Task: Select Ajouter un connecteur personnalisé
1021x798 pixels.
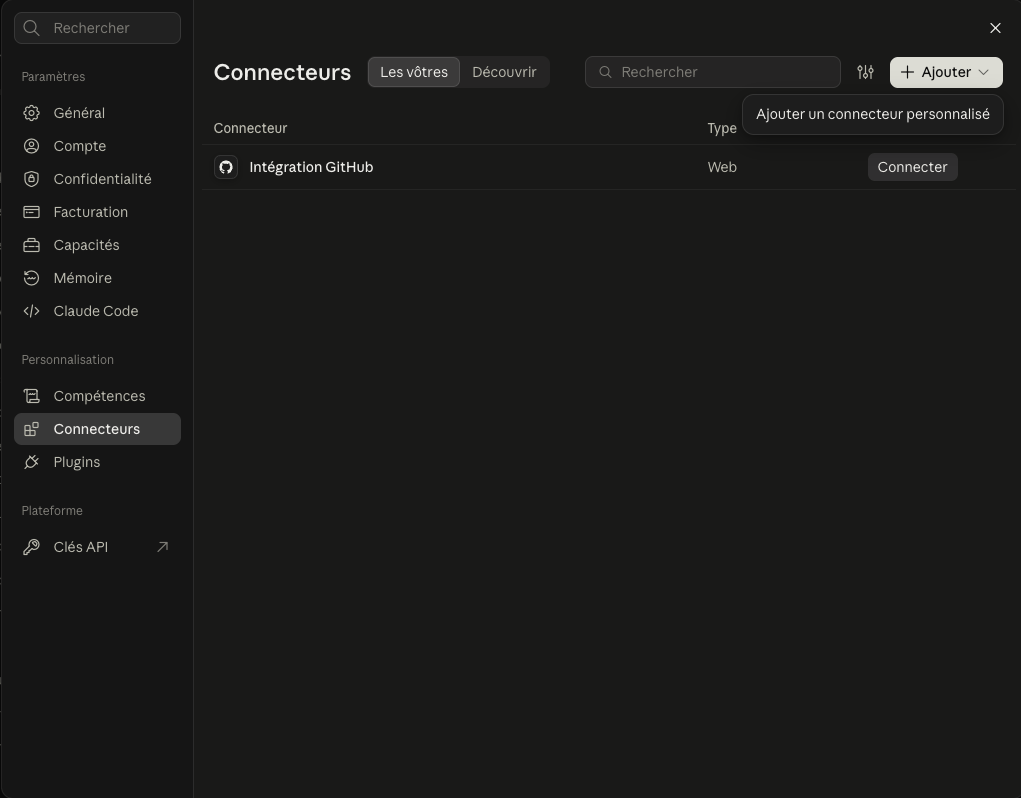Action: pyautogui.click(x=873, y=115)
